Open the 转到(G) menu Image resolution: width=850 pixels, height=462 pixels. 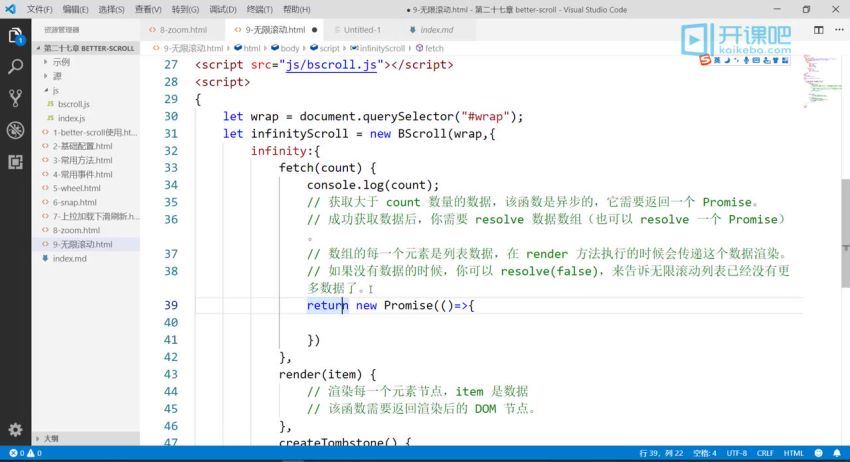click(x=185, y=9)
